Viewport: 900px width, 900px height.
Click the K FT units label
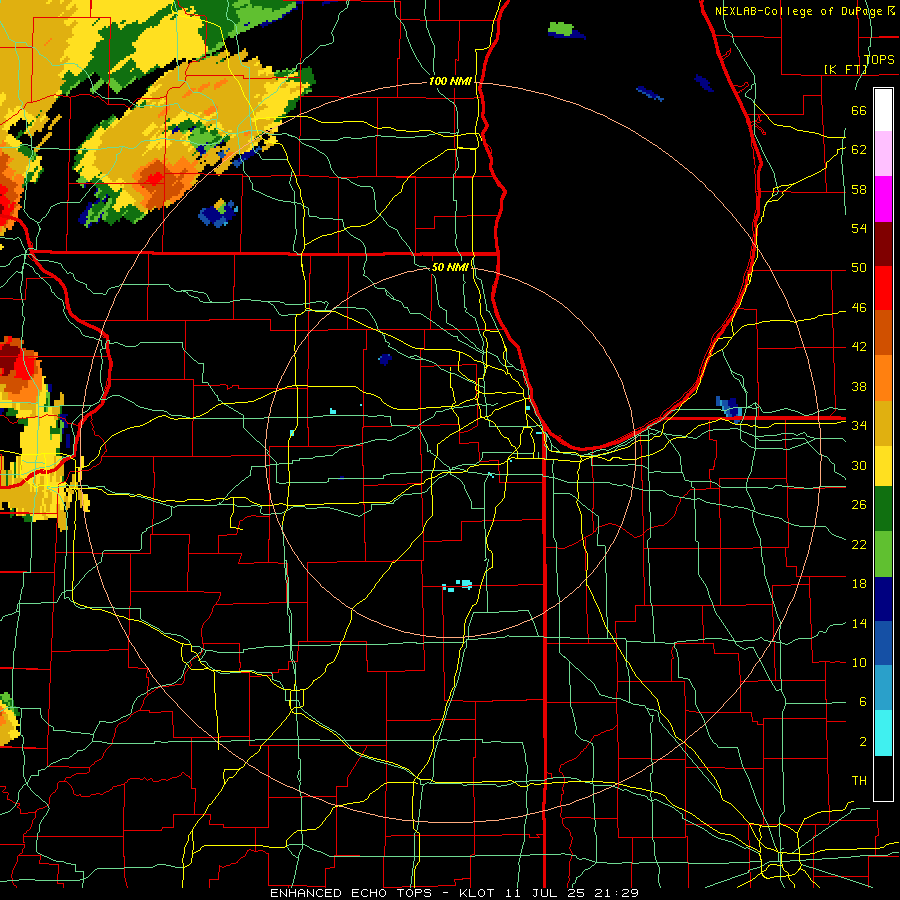[845, 69]
